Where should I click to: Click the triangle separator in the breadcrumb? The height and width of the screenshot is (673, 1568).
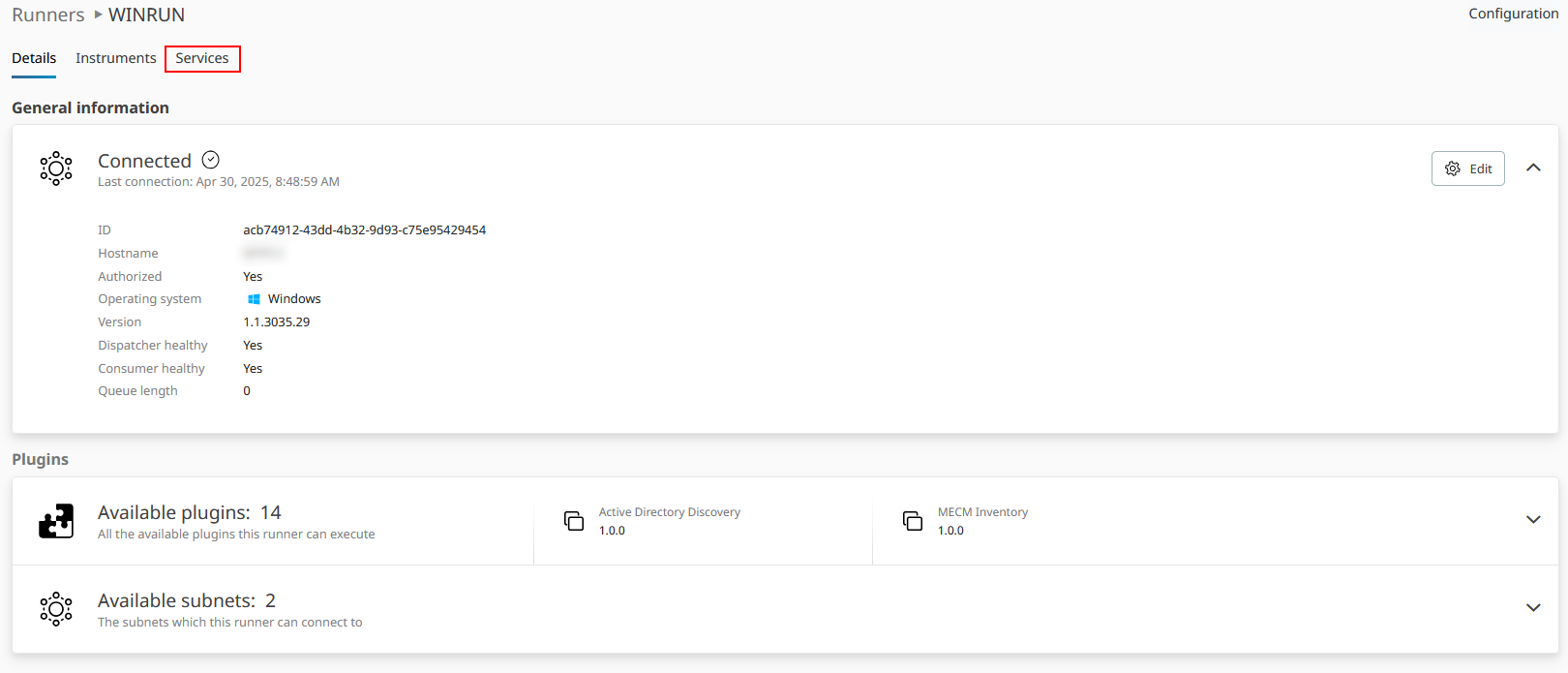98,15
